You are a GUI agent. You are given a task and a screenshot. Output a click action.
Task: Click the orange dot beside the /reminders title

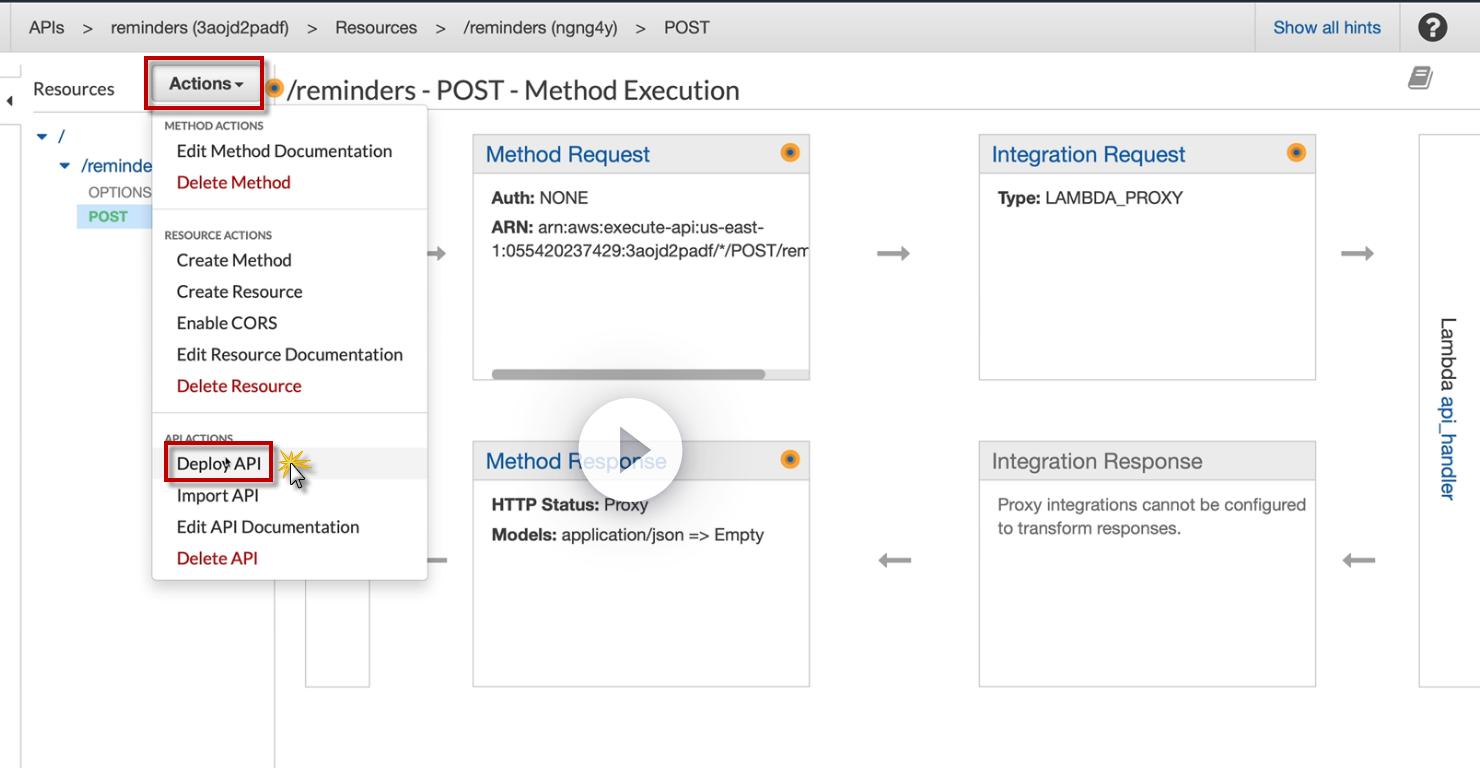point(273,89)
